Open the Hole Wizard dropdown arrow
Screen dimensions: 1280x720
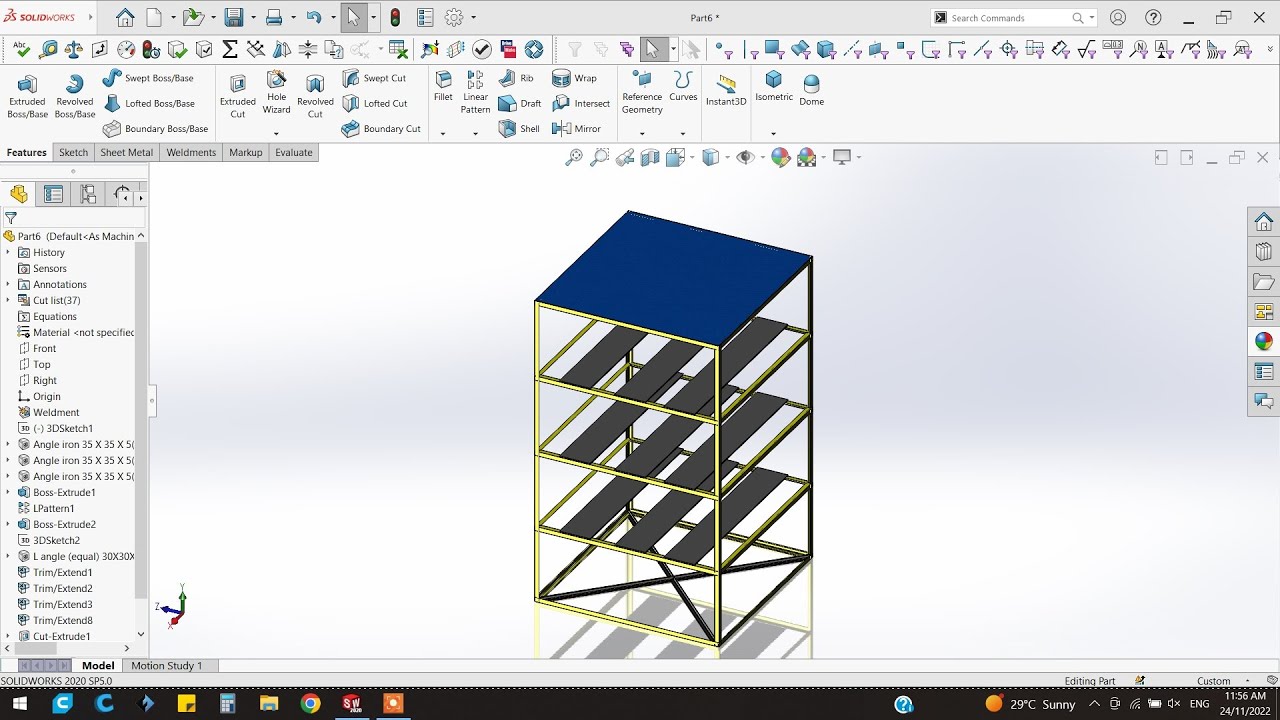pyautogui.click(x=277, y=133)
